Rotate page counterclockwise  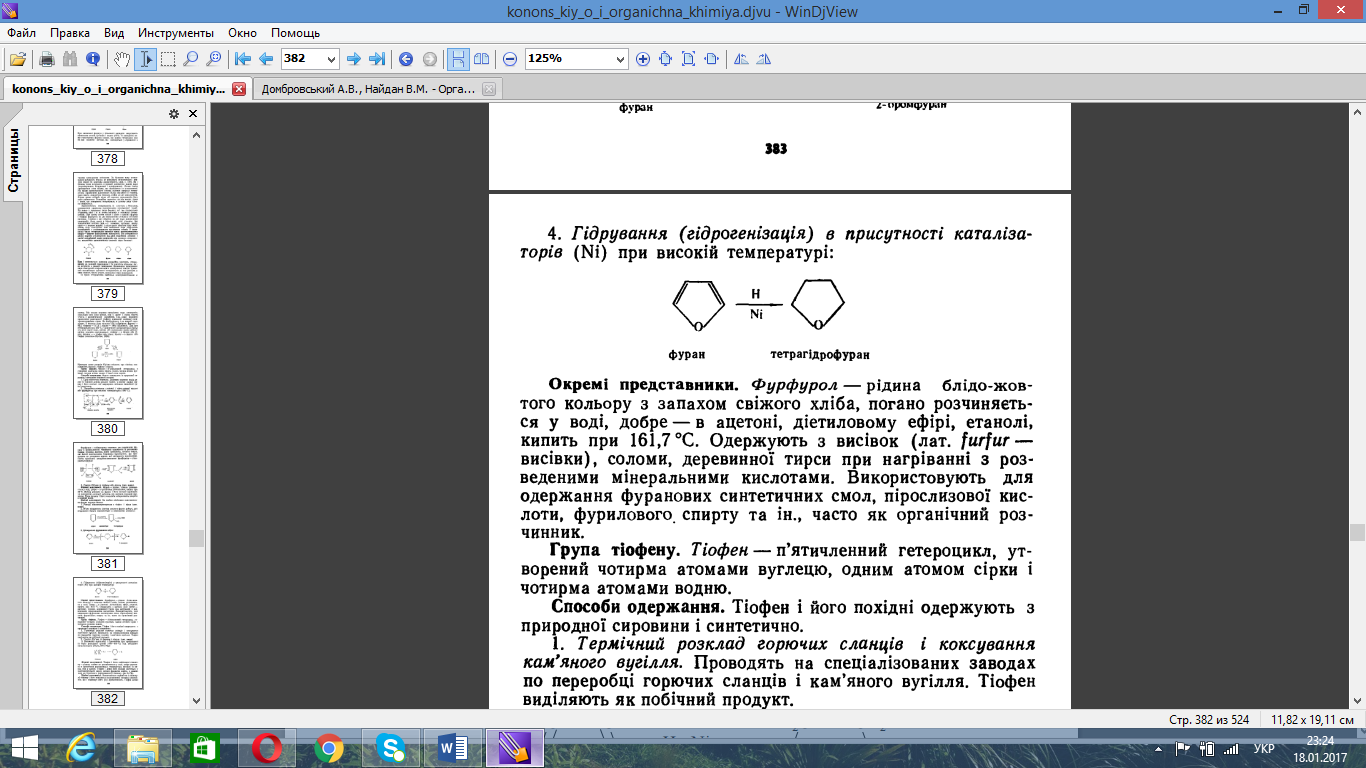pos(741,59)
